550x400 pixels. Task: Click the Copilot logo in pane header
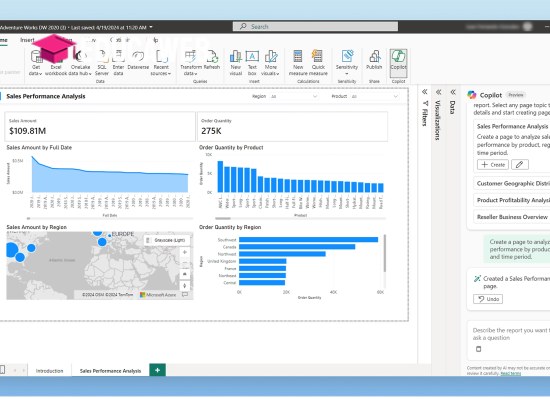point(472,95)
